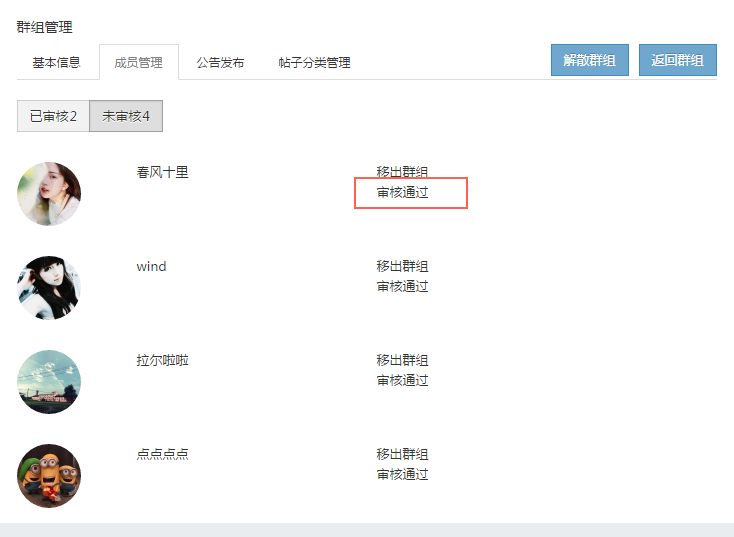Remove wind via 移出群组

coord(402,266)
